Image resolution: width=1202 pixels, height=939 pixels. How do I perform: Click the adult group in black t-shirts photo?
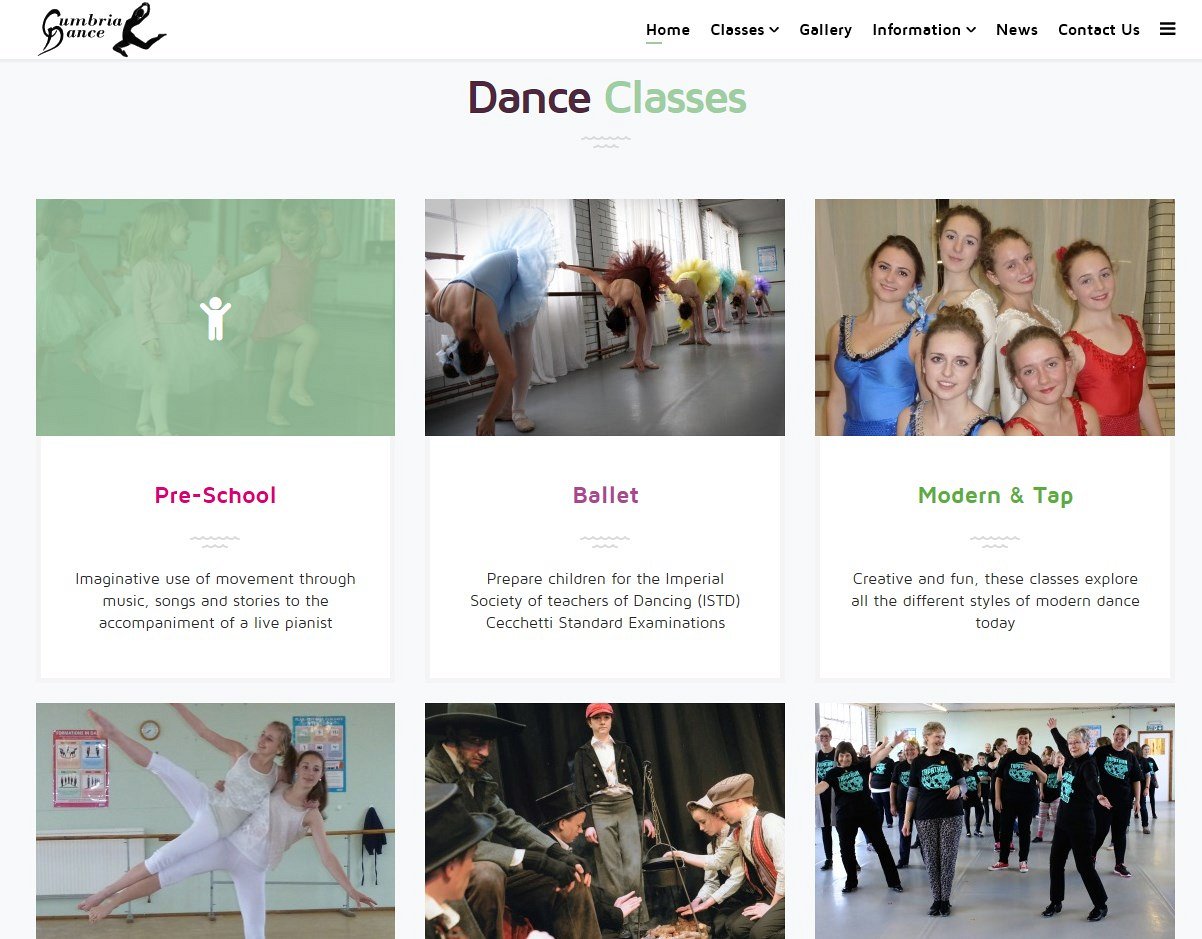coord(995,821)
